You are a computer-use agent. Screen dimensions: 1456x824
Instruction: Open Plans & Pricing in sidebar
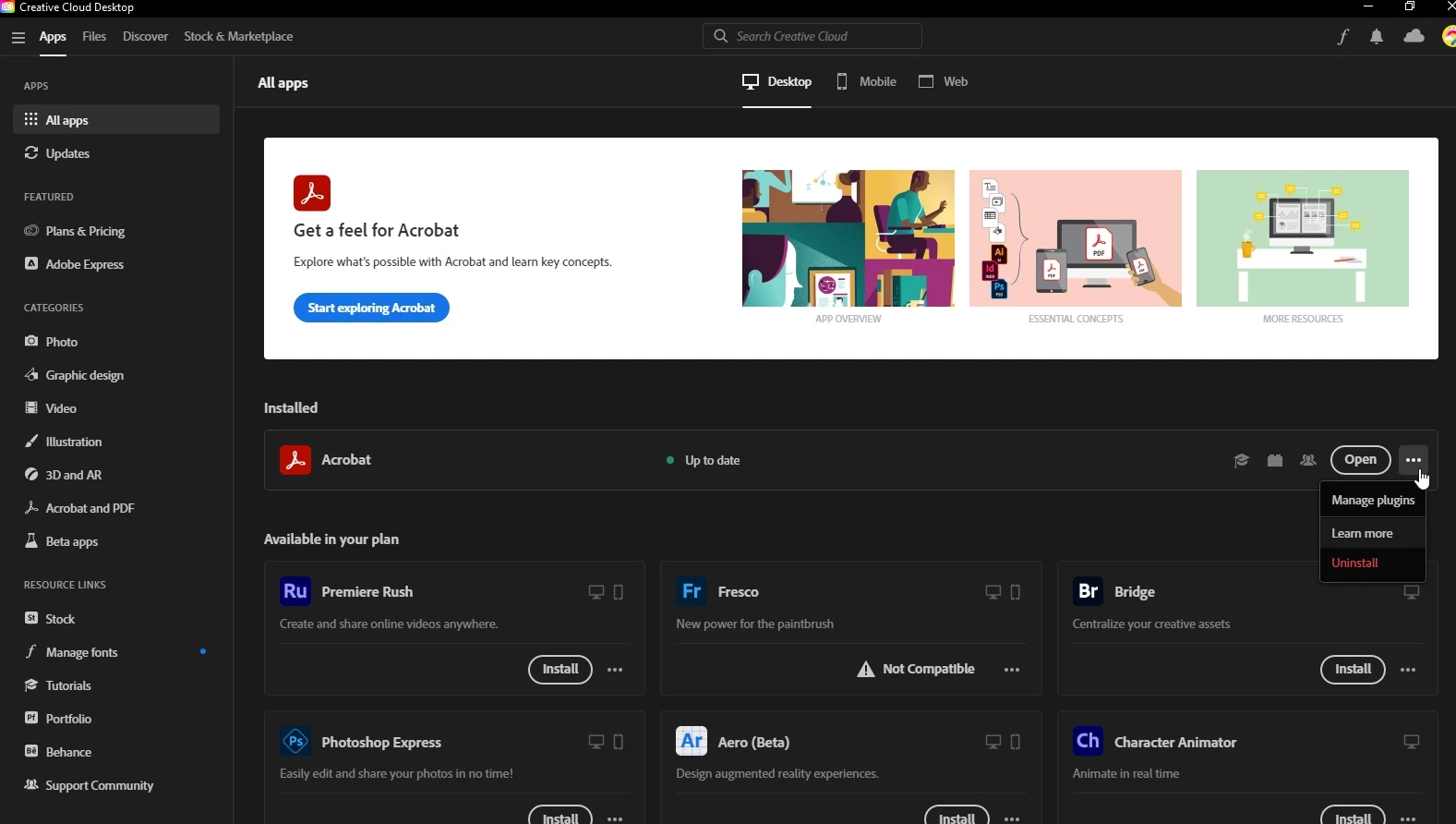tap(116, 231)
